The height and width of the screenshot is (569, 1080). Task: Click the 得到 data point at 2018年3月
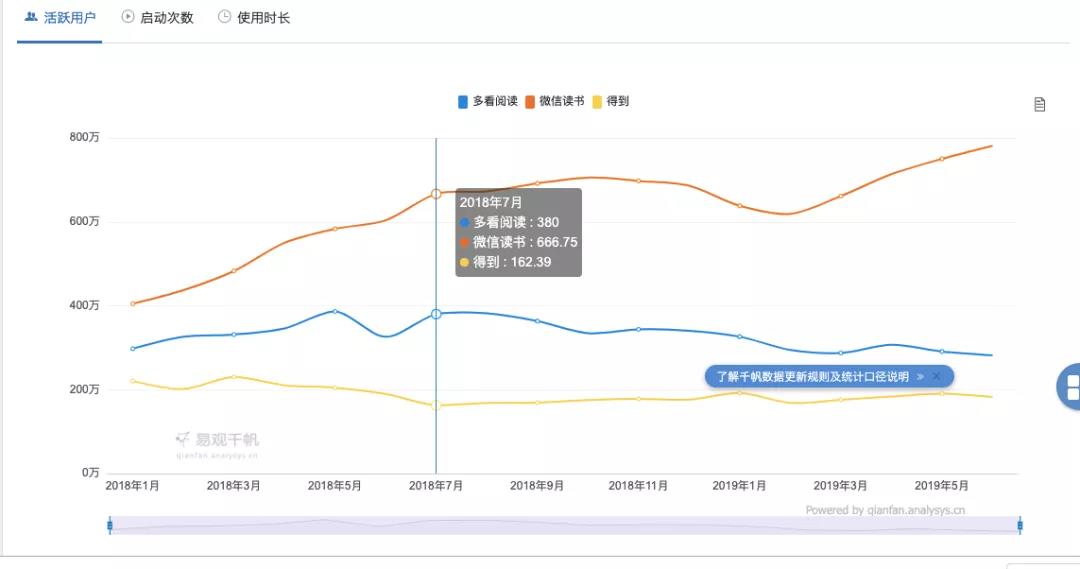coord(234,377)
